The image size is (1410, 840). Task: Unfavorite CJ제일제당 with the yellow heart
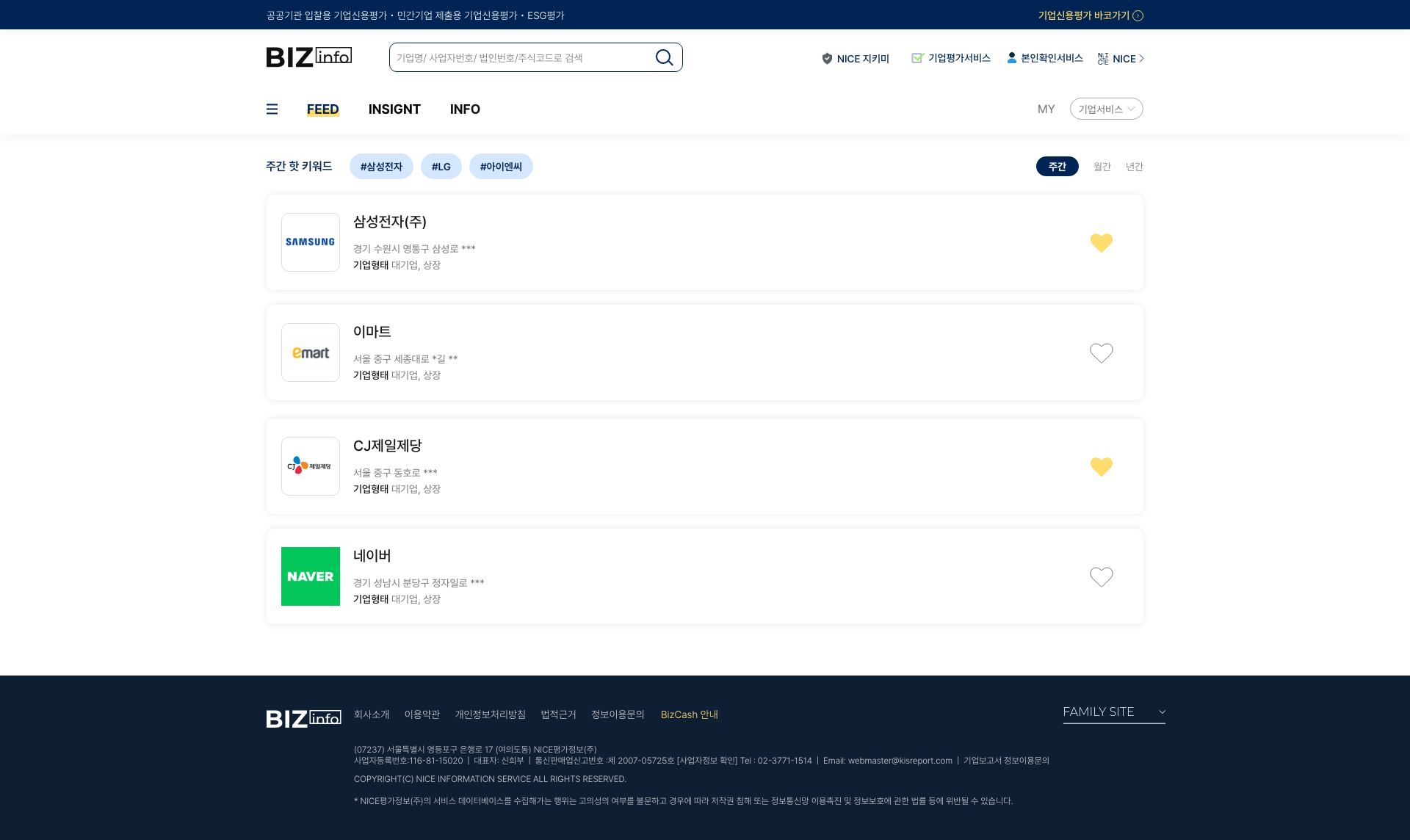point(1102,466)
